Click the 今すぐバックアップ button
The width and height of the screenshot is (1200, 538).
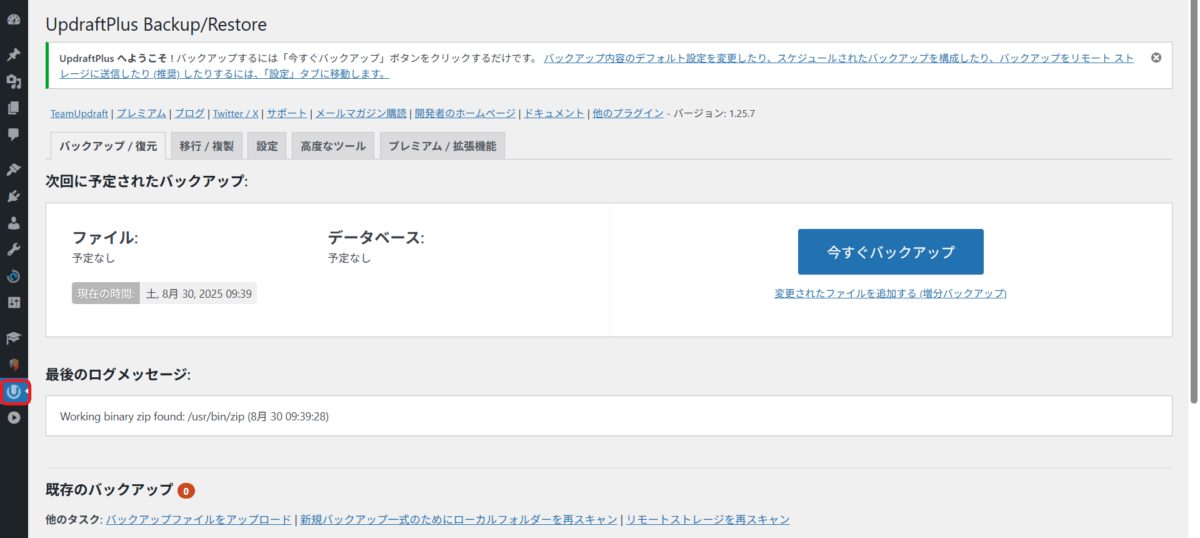tap(890, 252)
